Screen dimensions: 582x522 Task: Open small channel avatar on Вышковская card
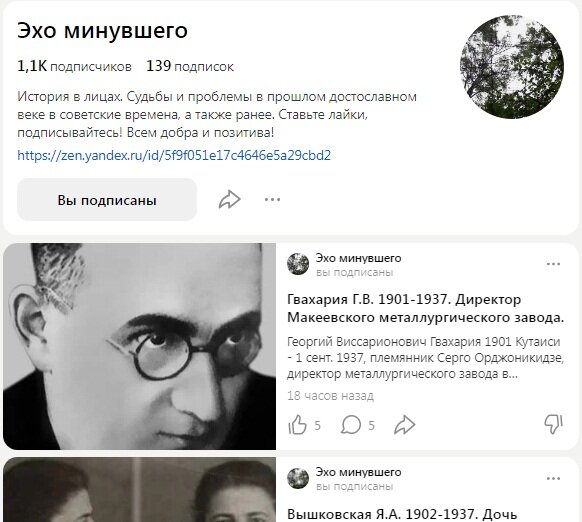click(298, 478)
